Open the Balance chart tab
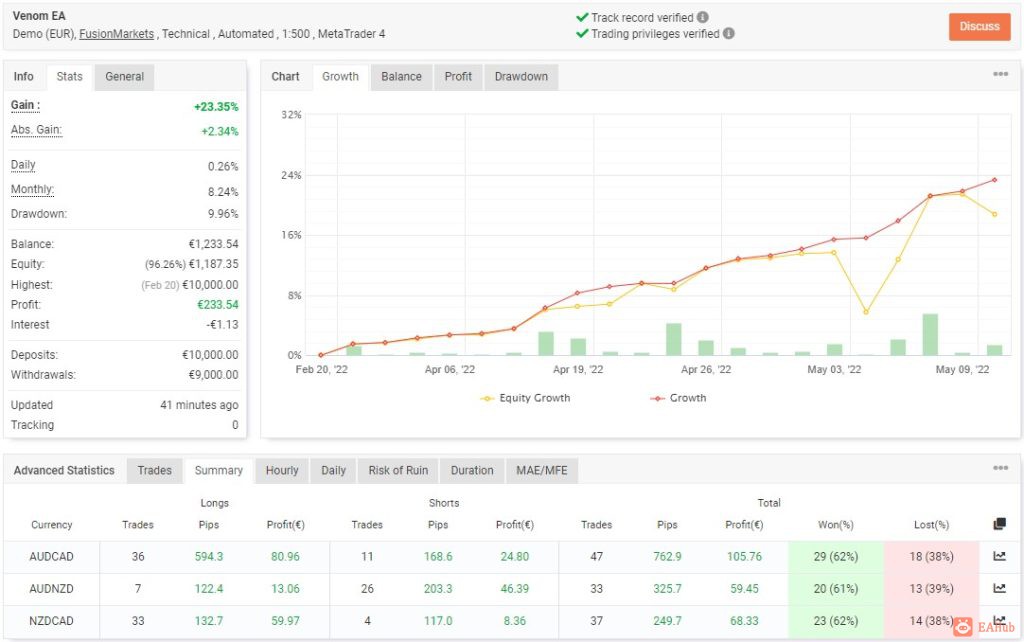Image resolution: width=1024 pixels, height=642 pixels. coord(401,76)
